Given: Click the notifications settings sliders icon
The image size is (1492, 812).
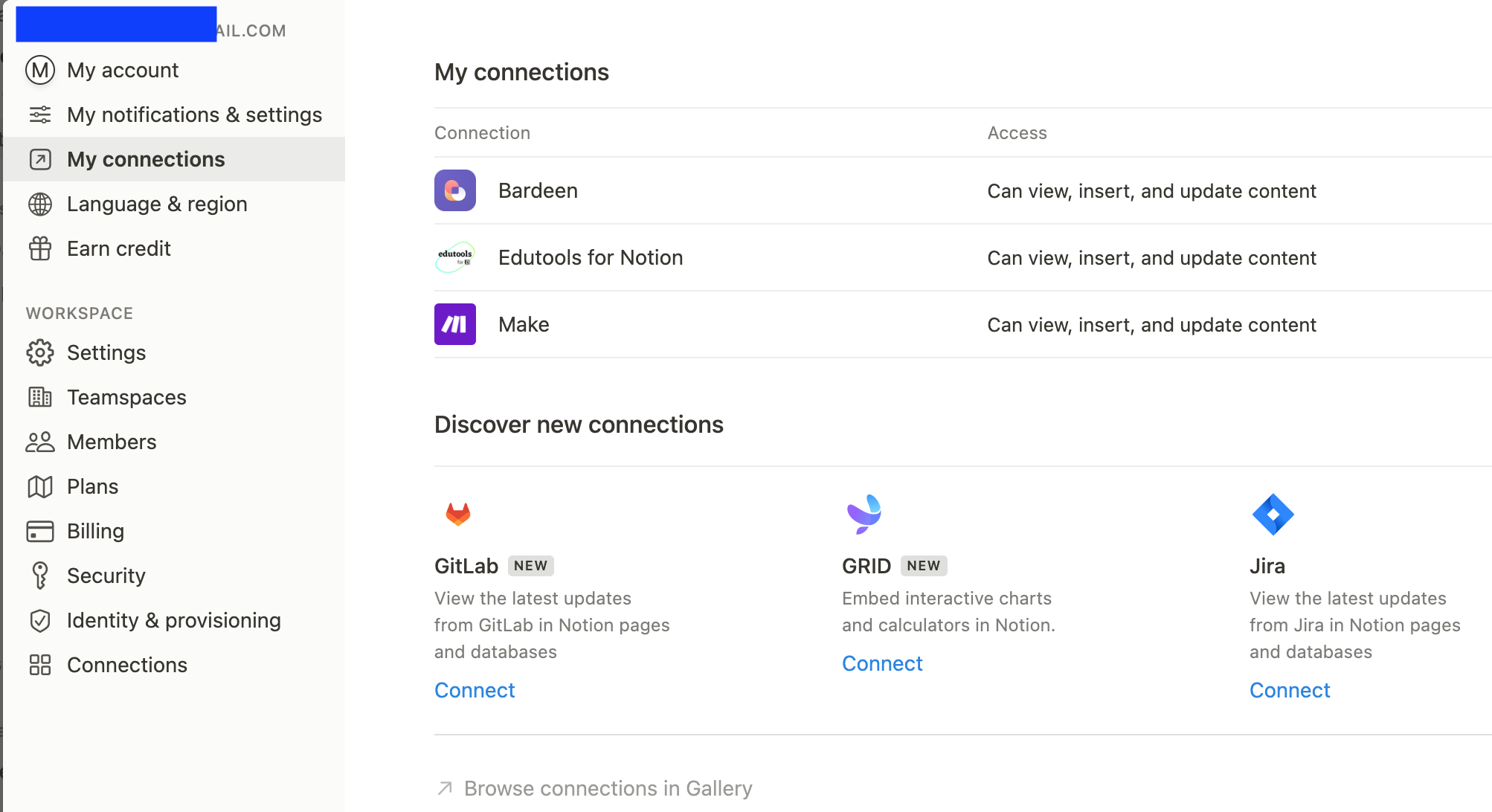Looking at the screenshot, I should tap(40, 115).
